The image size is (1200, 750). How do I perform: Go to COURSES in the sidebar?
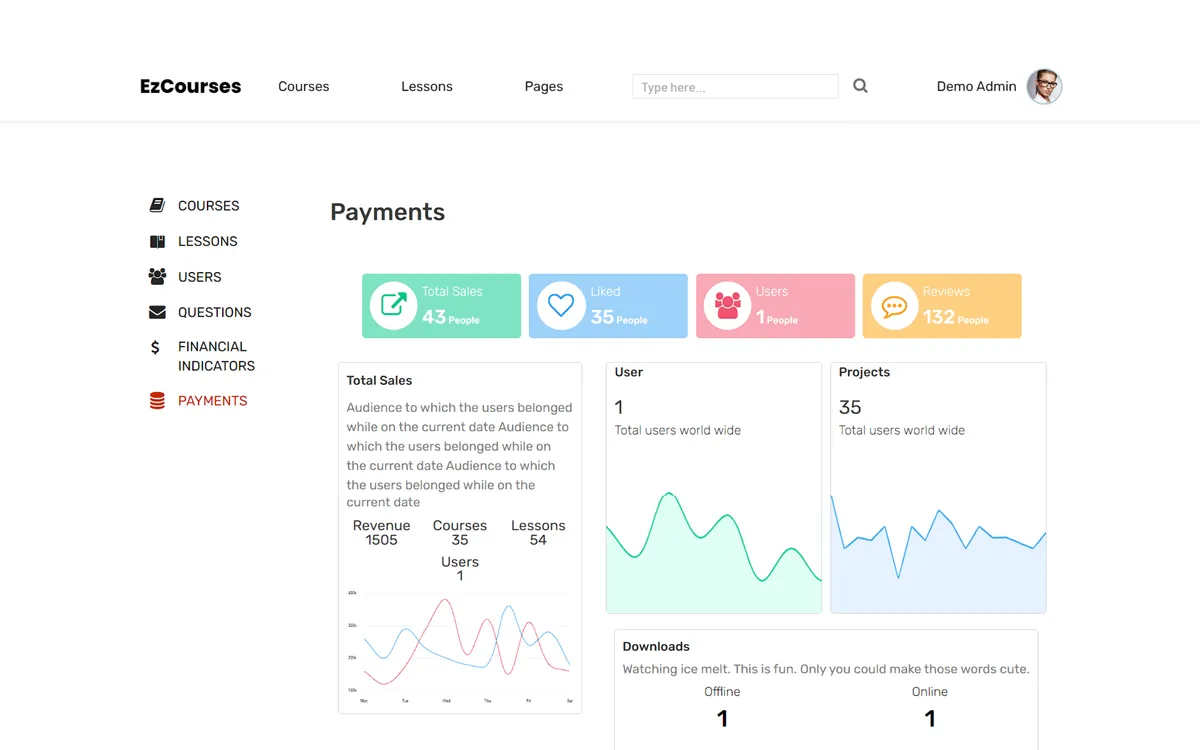click(x=209, y=206)
